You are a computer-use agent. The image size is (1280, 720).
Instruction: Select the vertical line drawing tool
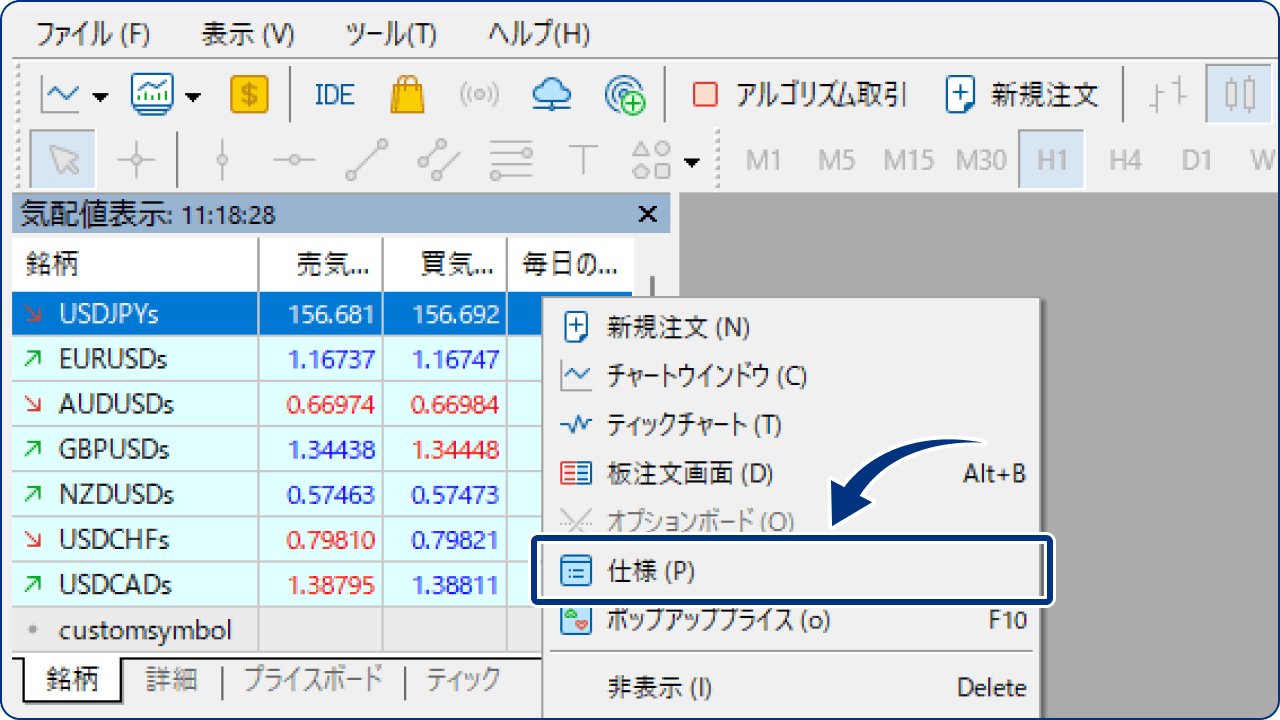point(222,159)
